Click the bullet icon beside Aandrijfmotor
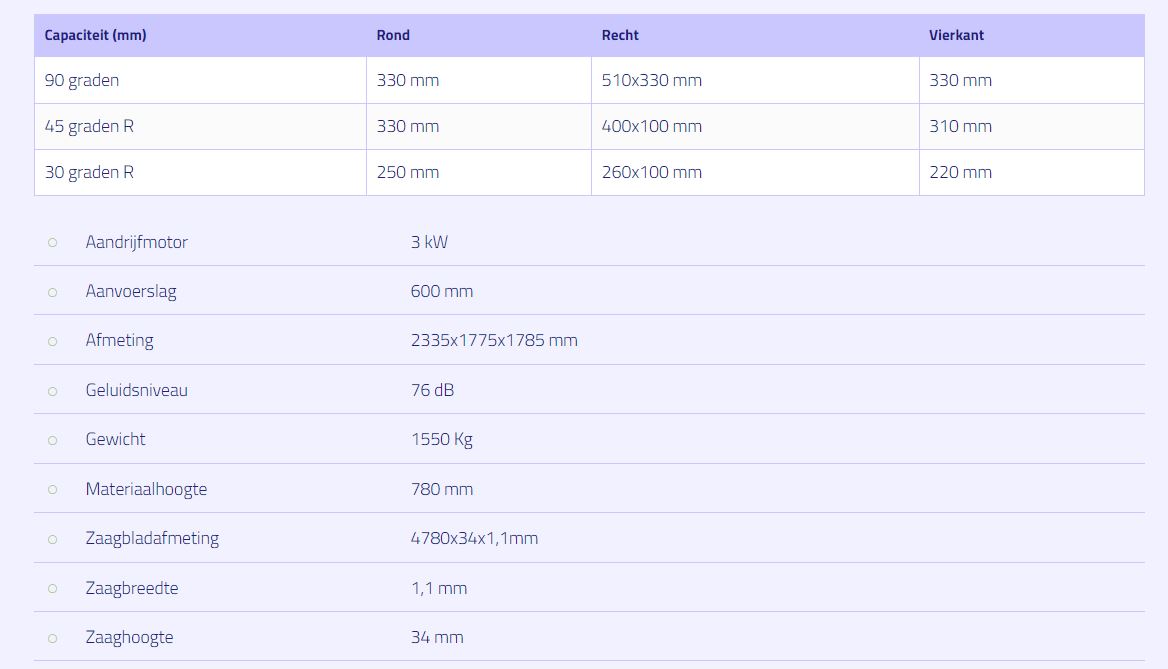Screen dimensions: 1168x669 click(53, 243)
